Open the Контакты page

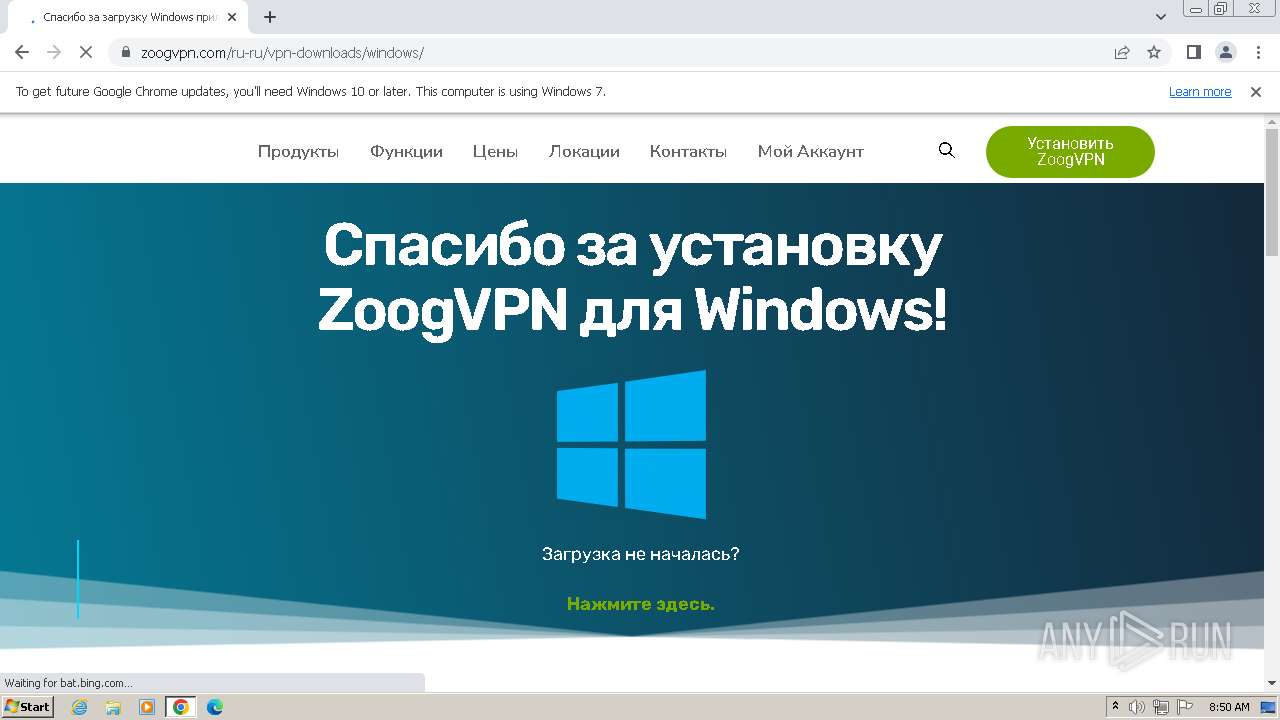click(x=688, y=152)
